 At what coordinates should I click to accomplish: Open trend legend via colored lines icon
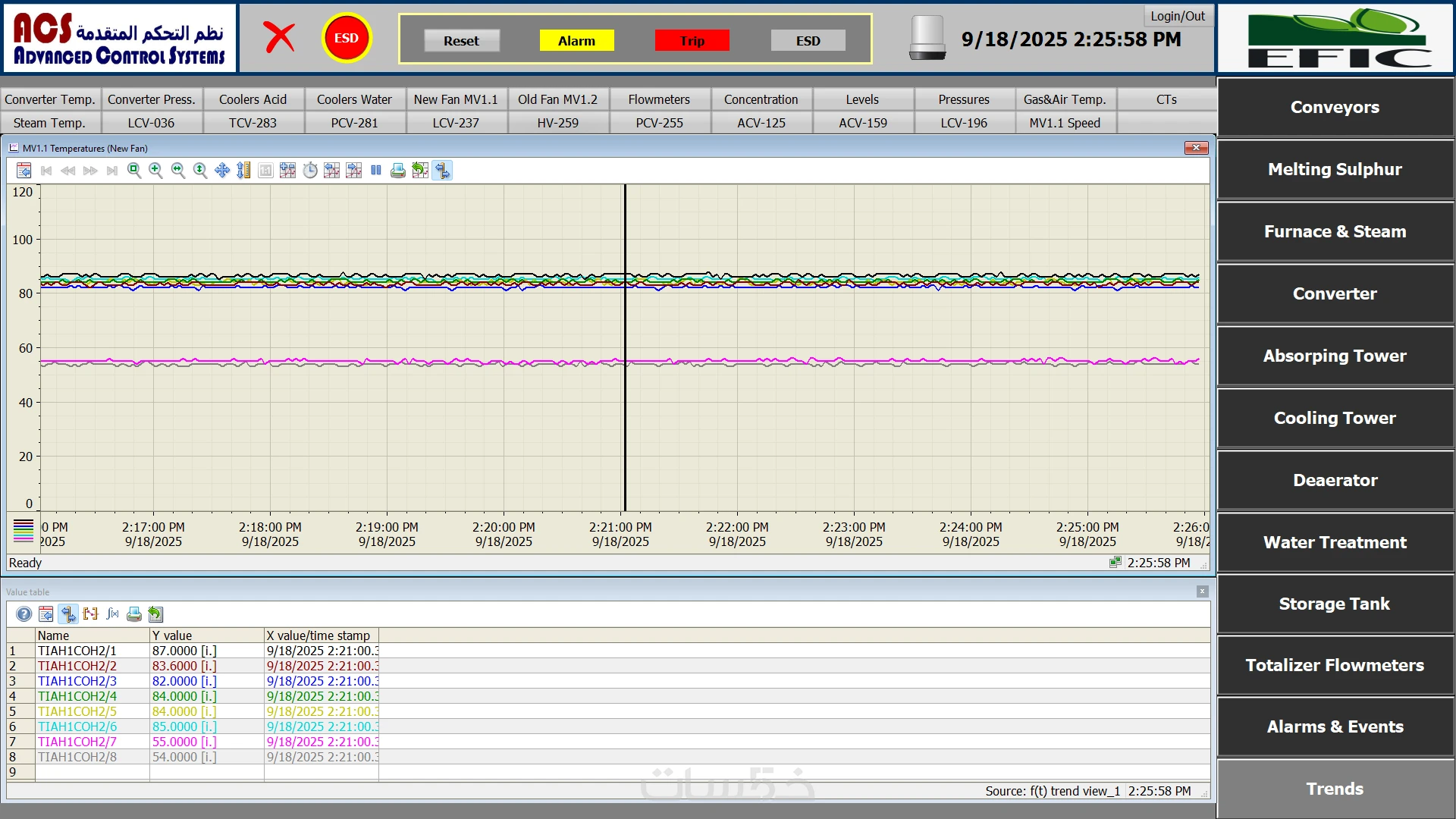pyautogui.click(x=24, y=530)
